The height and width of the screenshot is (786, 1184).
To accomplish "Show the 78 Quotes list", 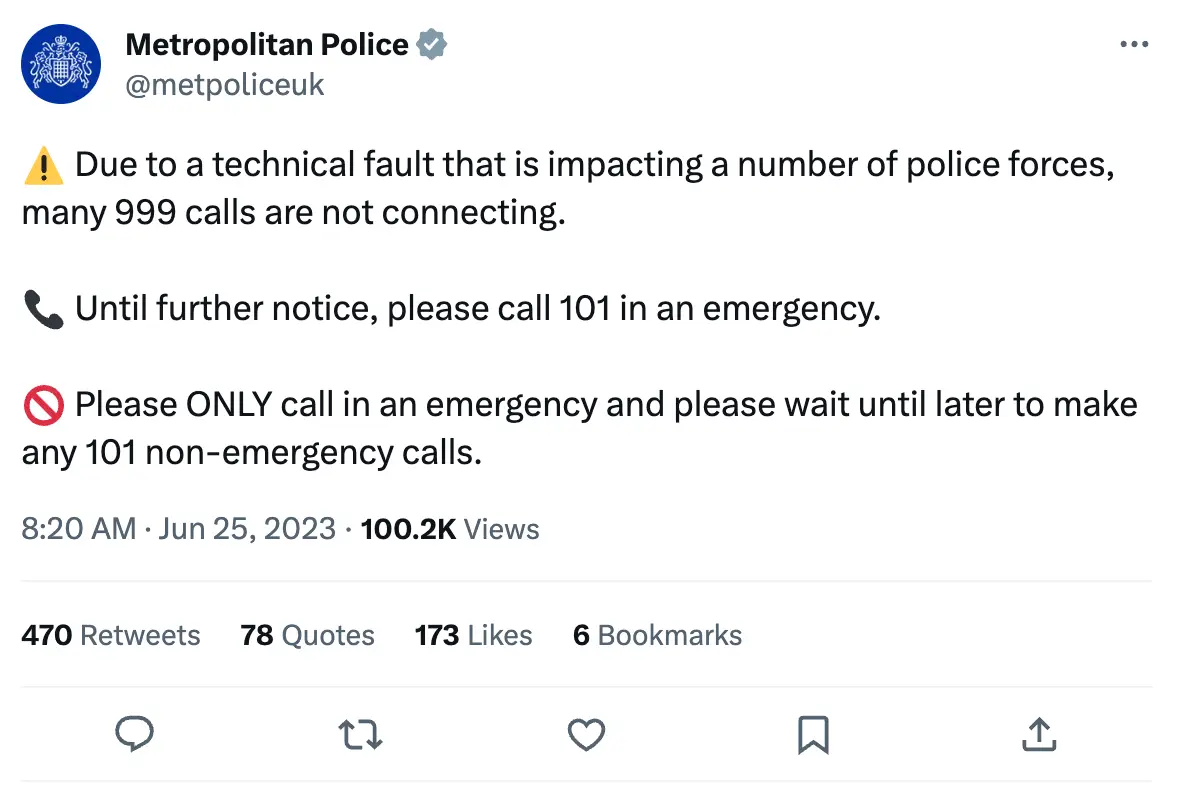I will 307,635.
